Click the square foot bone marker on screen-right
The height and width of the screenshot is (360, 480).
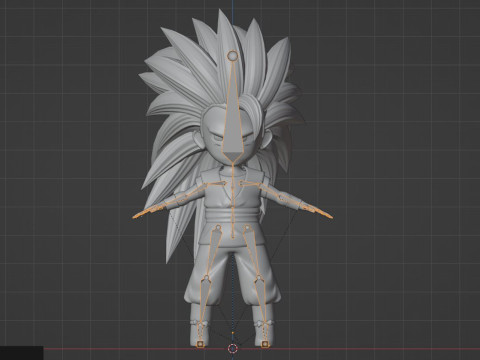coord(265,344)
